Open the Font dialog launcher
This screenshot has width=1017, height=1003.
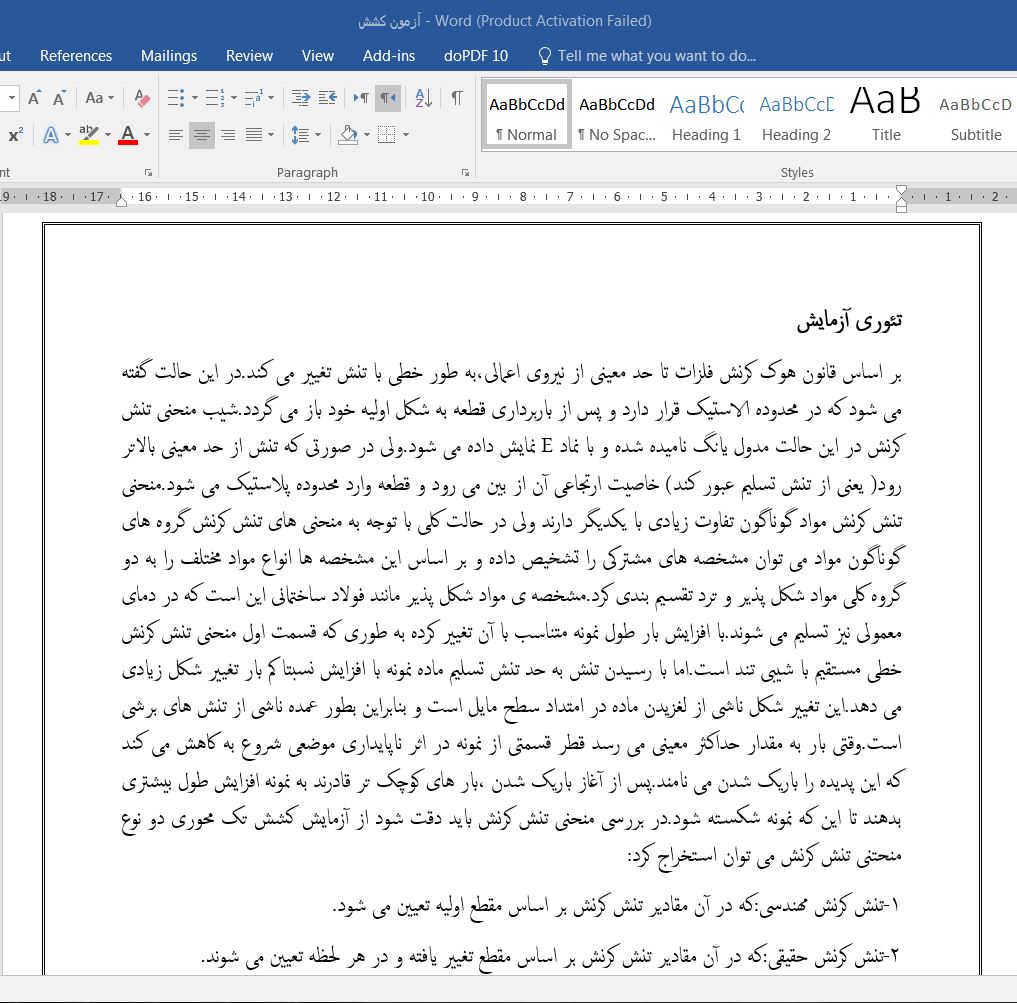149,173
